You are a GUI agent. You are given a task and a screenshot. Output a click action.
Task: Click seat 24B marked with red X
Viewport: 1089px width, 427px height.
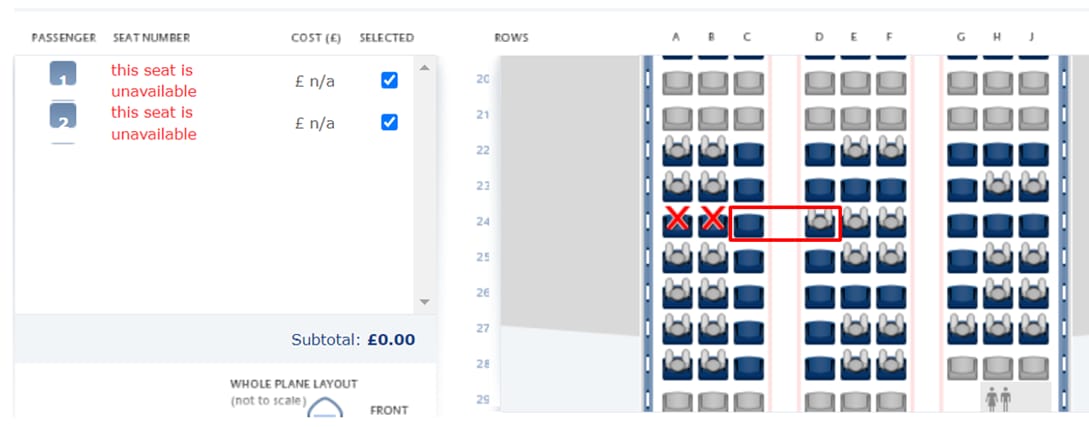713,222
